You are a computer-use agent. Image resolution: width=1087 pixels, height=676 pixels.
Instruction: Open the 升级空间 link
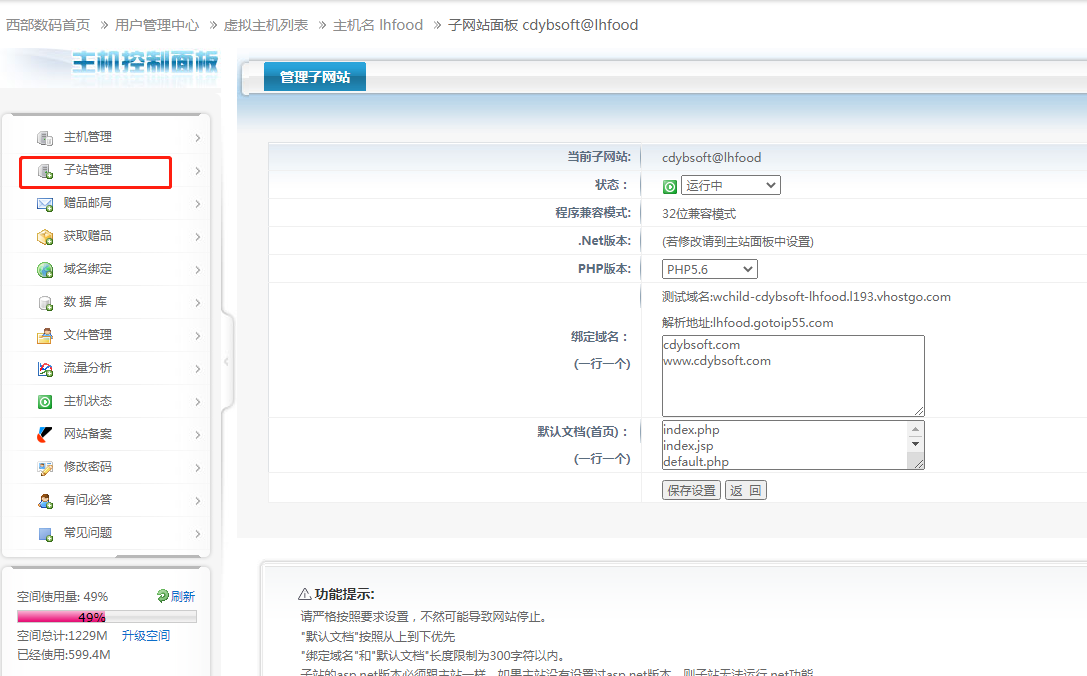tap(146, 636)
